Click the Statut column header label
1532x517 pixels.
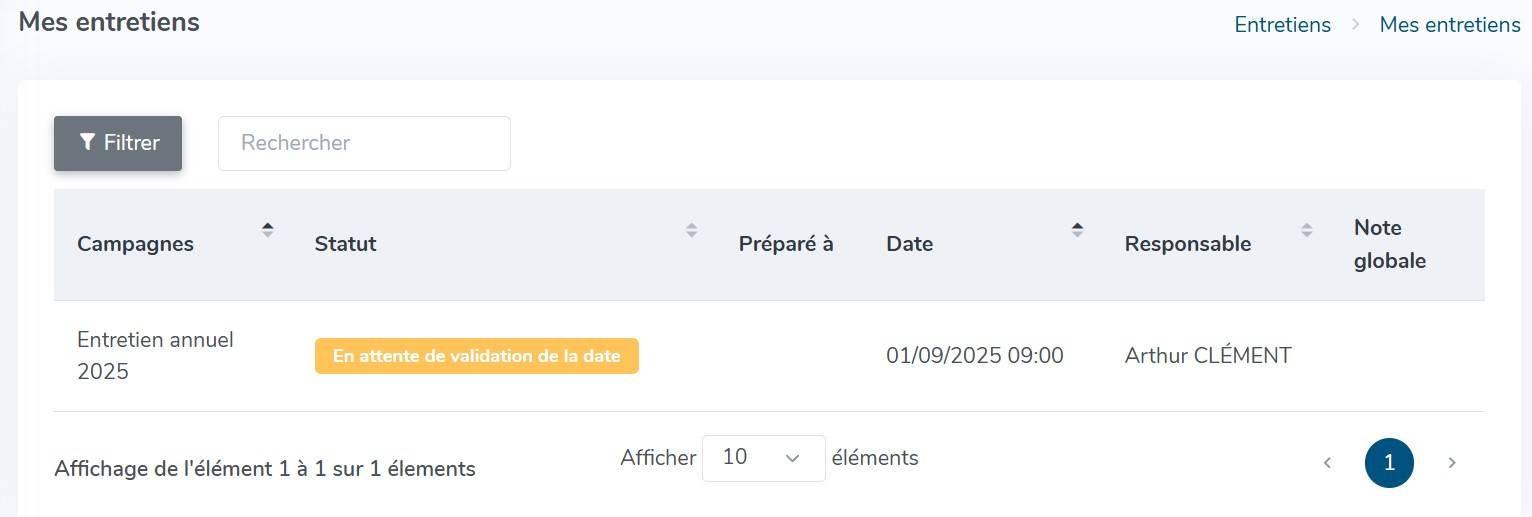(x=346, y=244)
